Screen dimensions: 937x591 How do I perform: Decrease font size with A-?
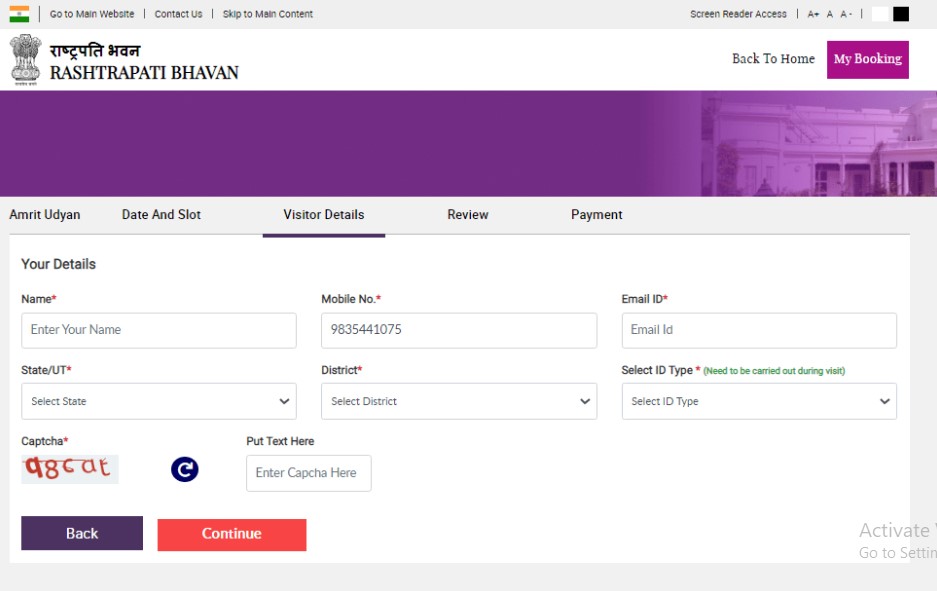tap(846, 14)
